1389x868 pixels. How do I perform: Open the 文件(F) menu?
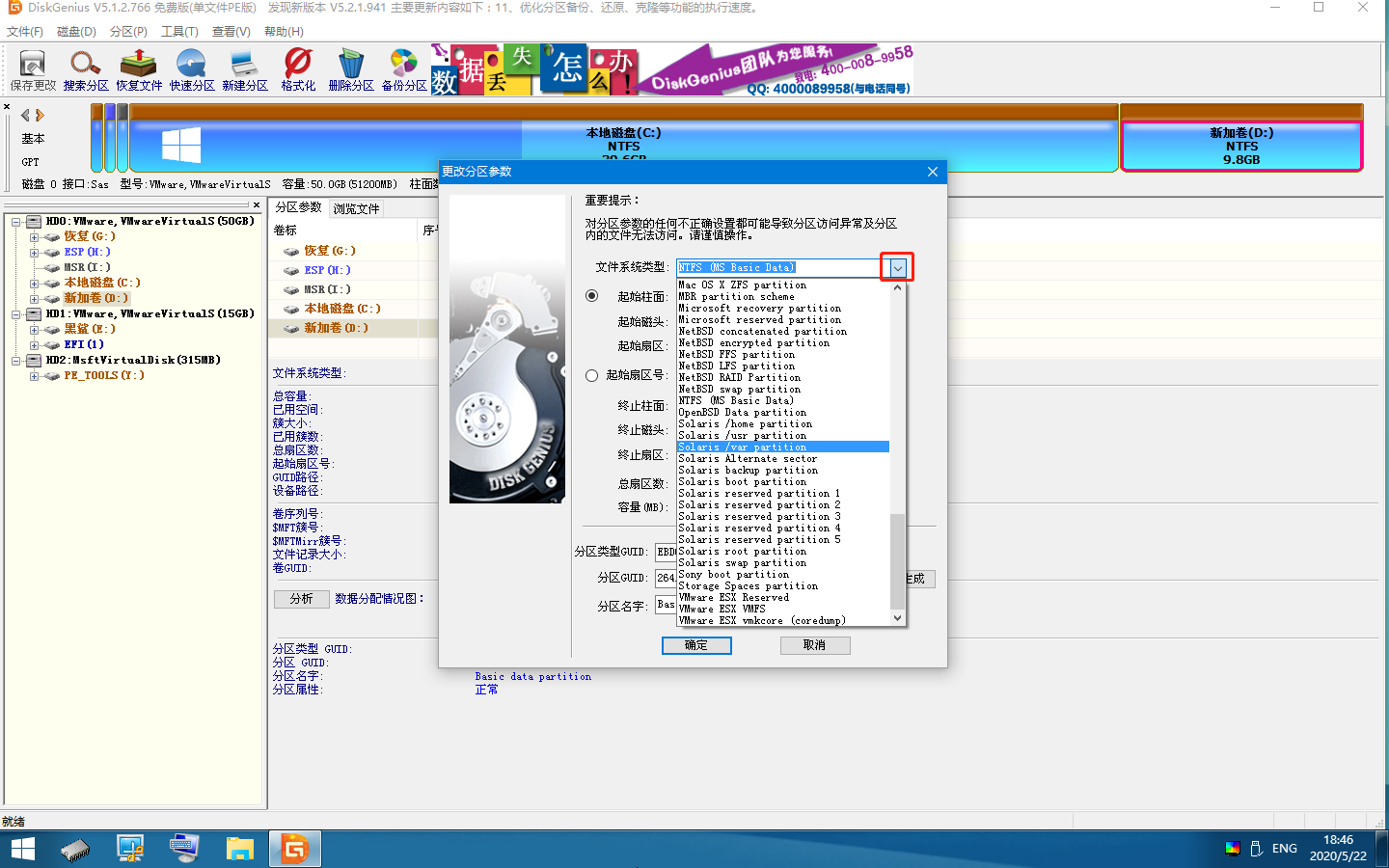click(x=25, y=31)
